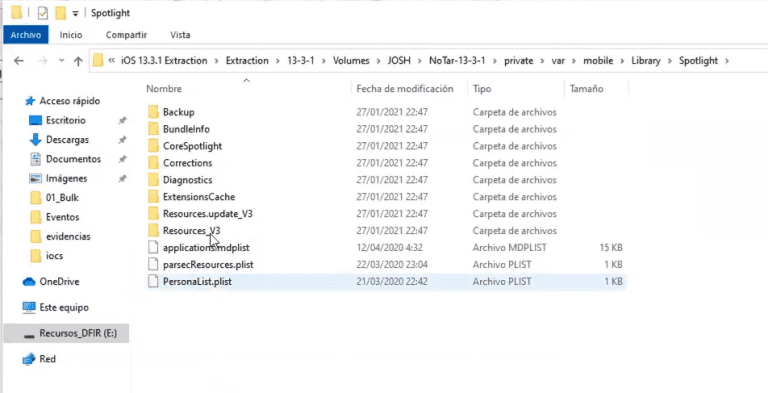This screenshot has height=393, width=768.
Task: Expand the hidden breadcrumb path chevrons
Action: pos(112,61)
